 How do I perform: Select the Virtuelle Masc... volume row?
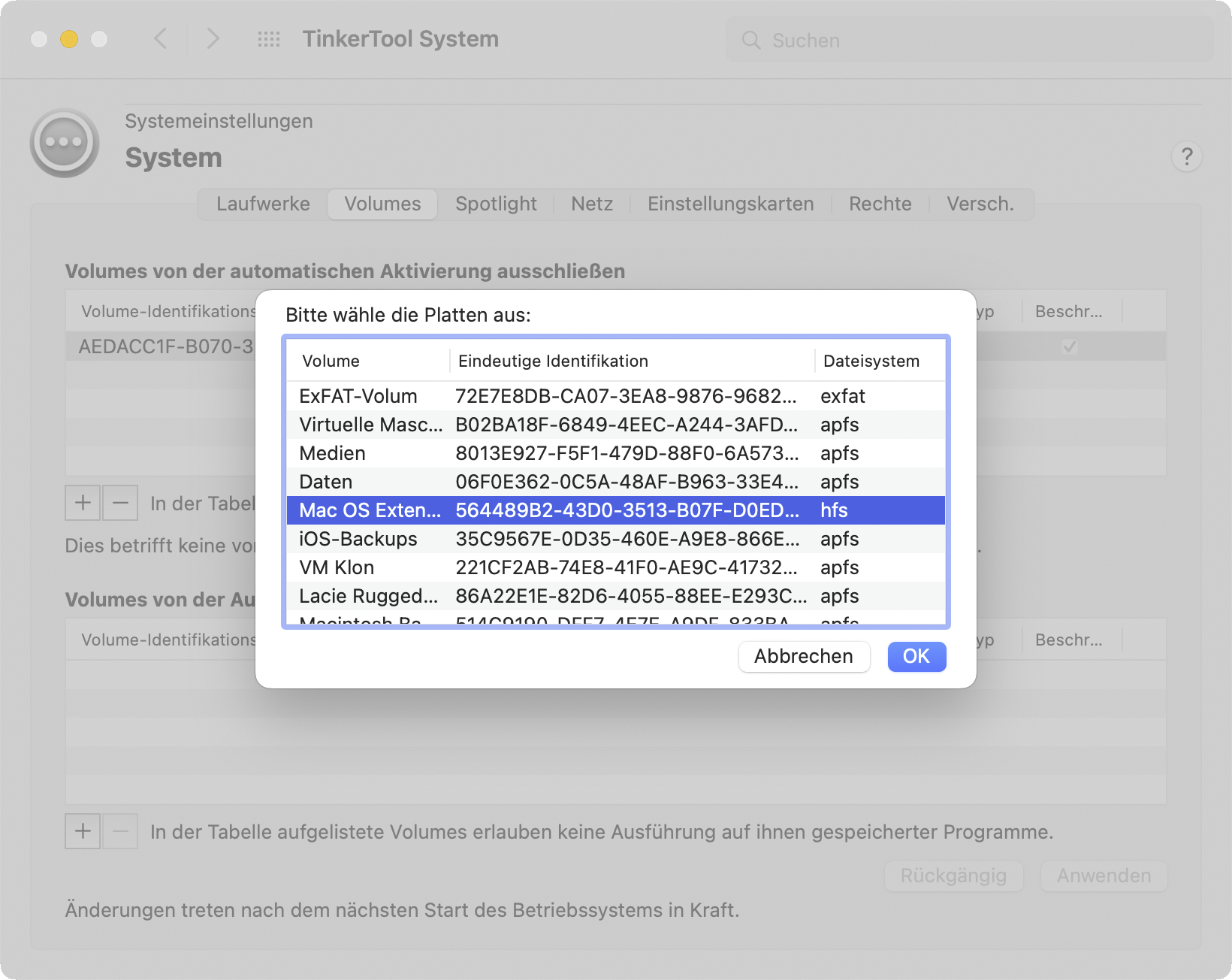coord(616,425)
